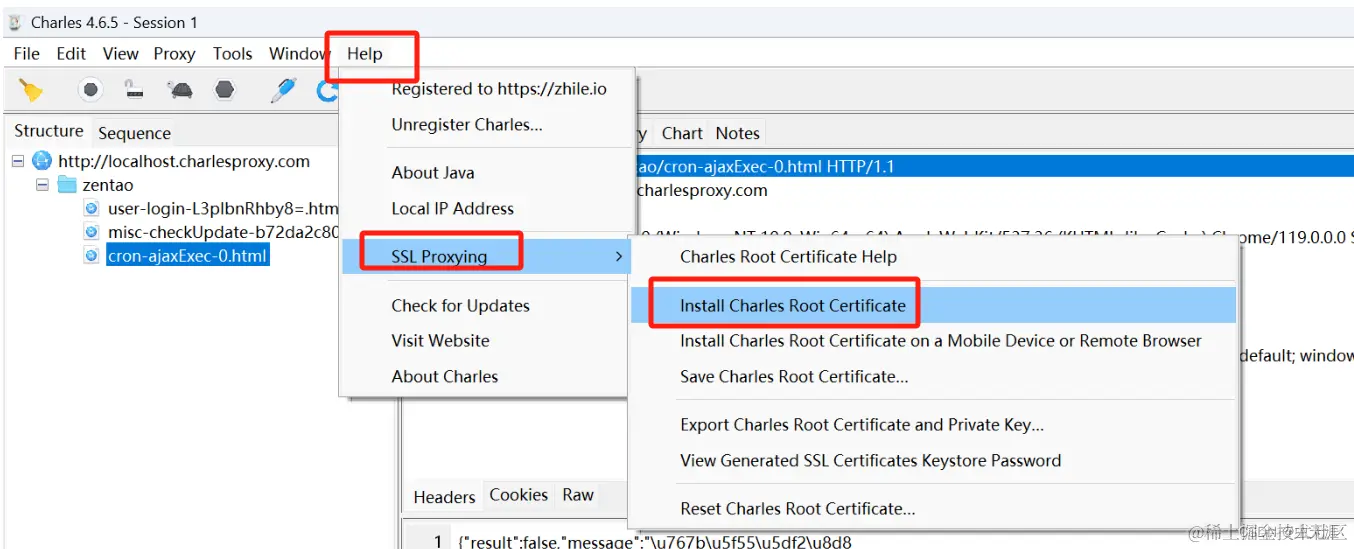1354x549 pixels.
Task: Click the globe icon of localhost.charlesproxy.com
Action: tap(42, 161)
